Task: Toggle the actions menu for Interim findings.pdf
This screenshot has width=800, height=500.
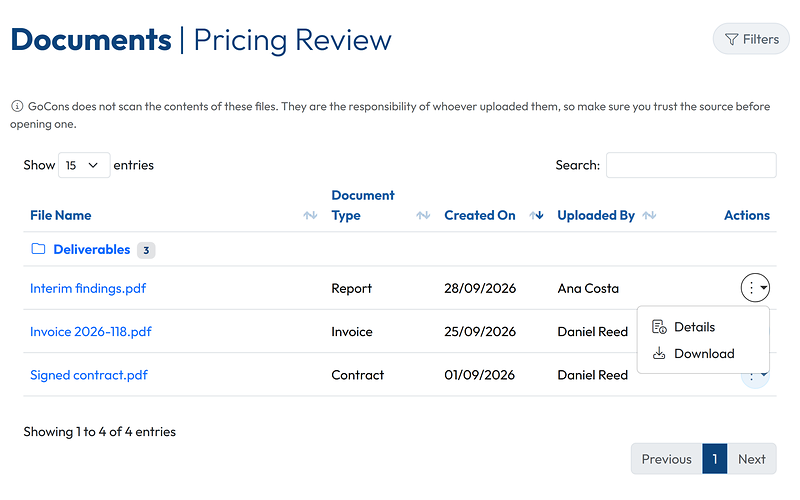Action: tap(755, 288)
